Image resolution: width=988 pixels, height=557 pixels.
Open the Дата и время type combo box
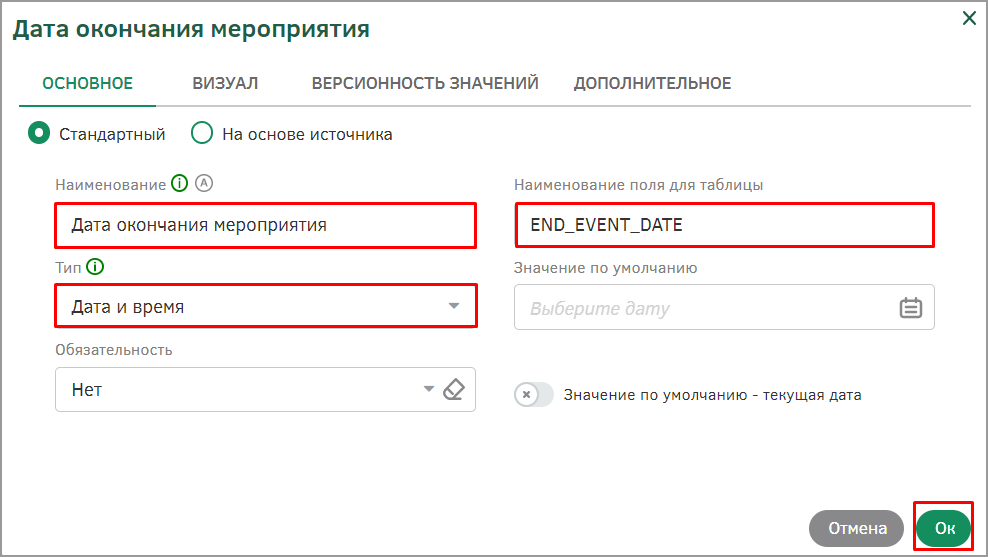point(266,306)
